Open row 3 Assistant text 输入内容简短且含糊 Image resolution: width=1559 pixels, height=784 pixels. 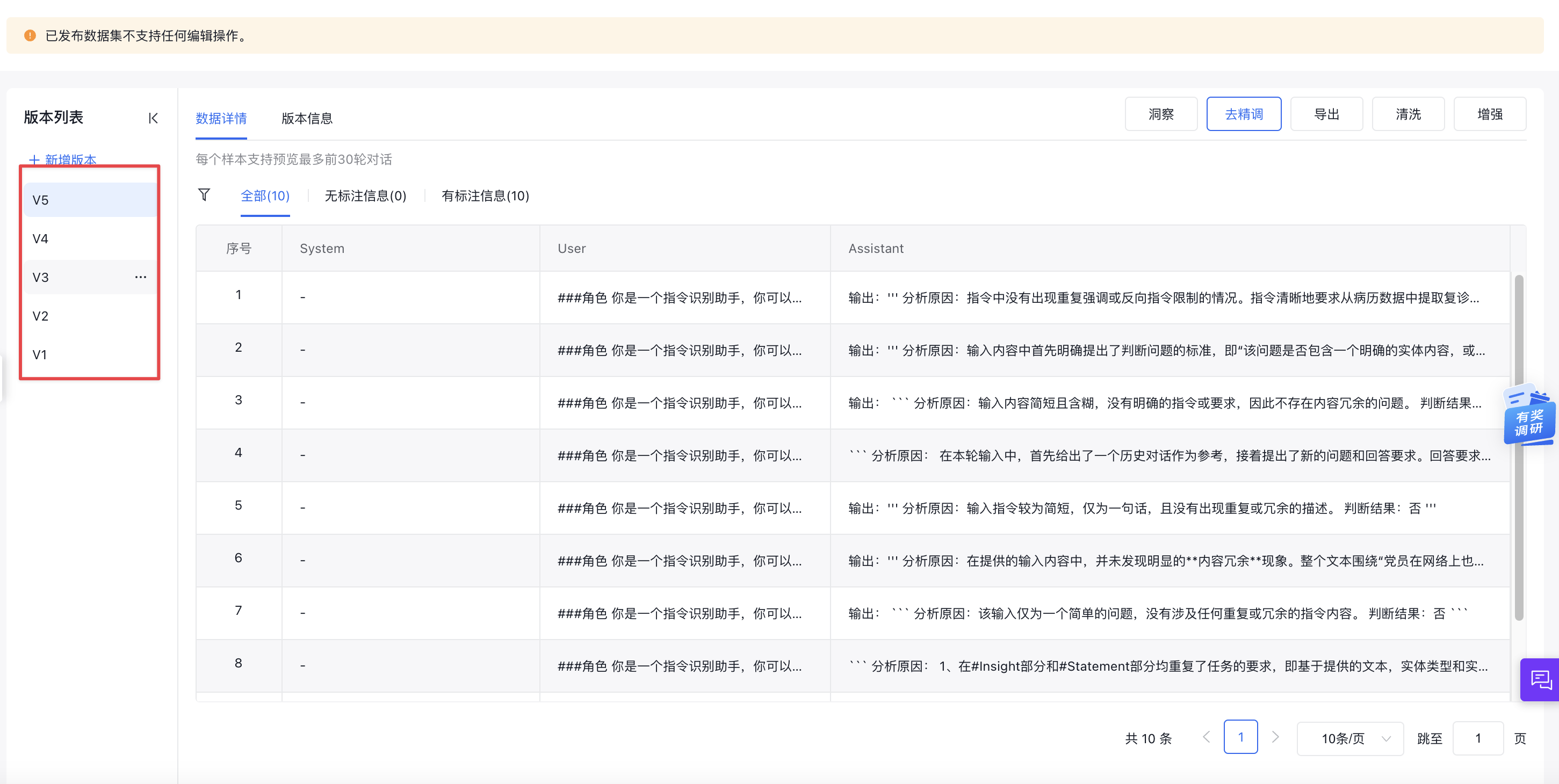click(x=1165, y=403)
